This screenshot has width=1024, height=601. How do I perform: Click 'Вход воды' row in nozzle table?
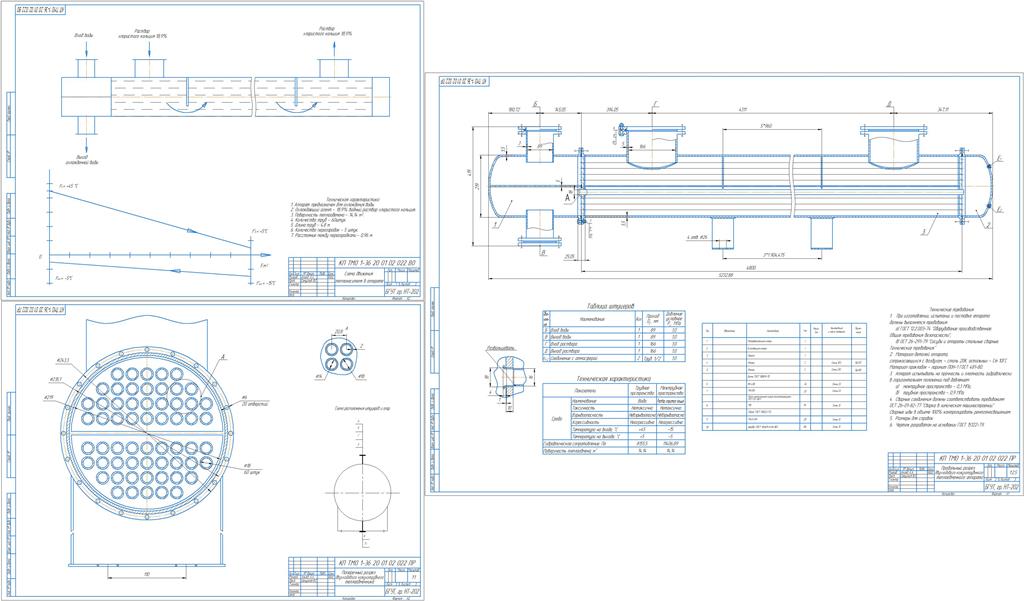613,331
